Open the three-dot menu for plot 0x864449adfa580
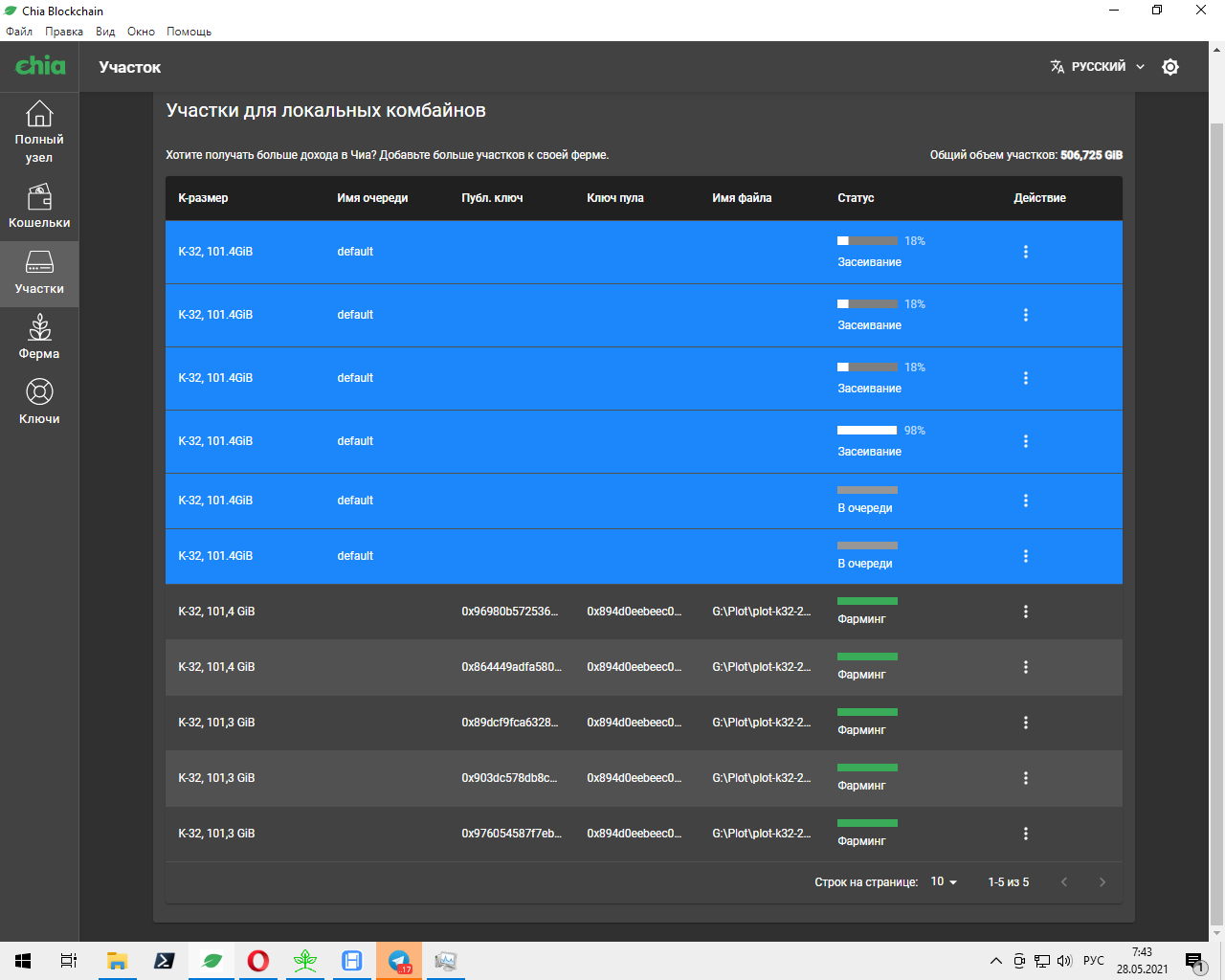This screenshot has width=1225, height=980. [x=1026, y=667]
